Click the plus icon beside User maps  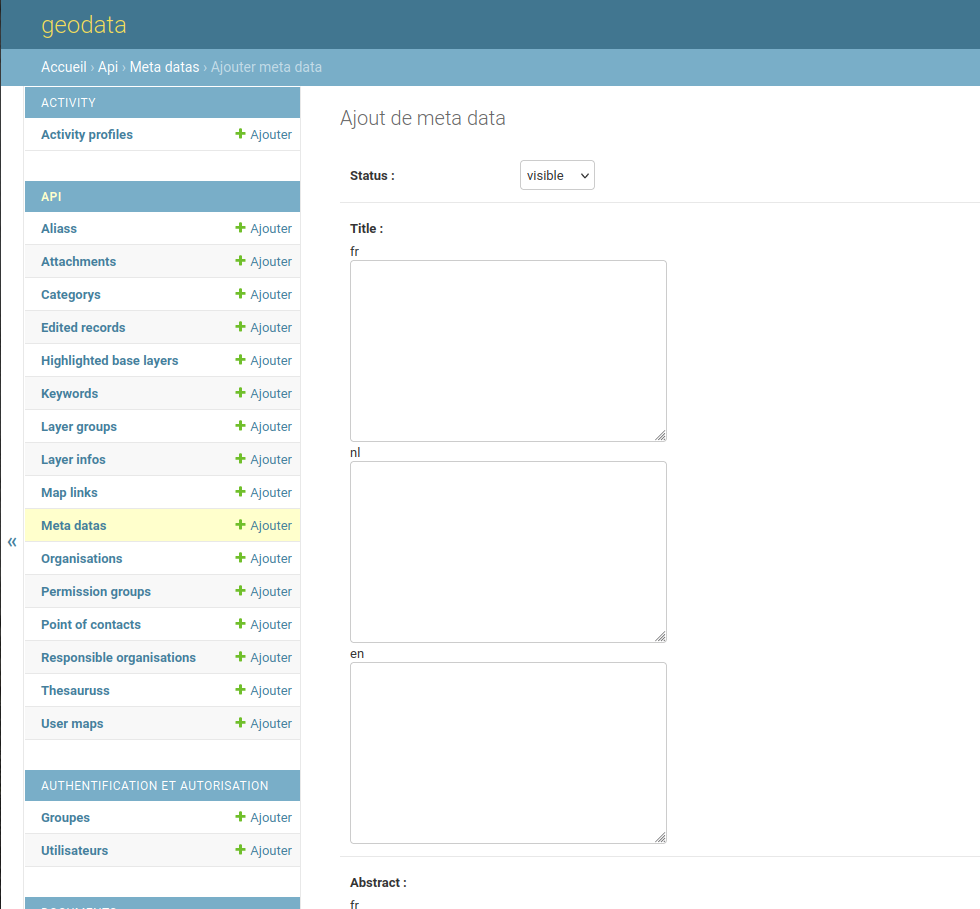[x=240, y=723]
